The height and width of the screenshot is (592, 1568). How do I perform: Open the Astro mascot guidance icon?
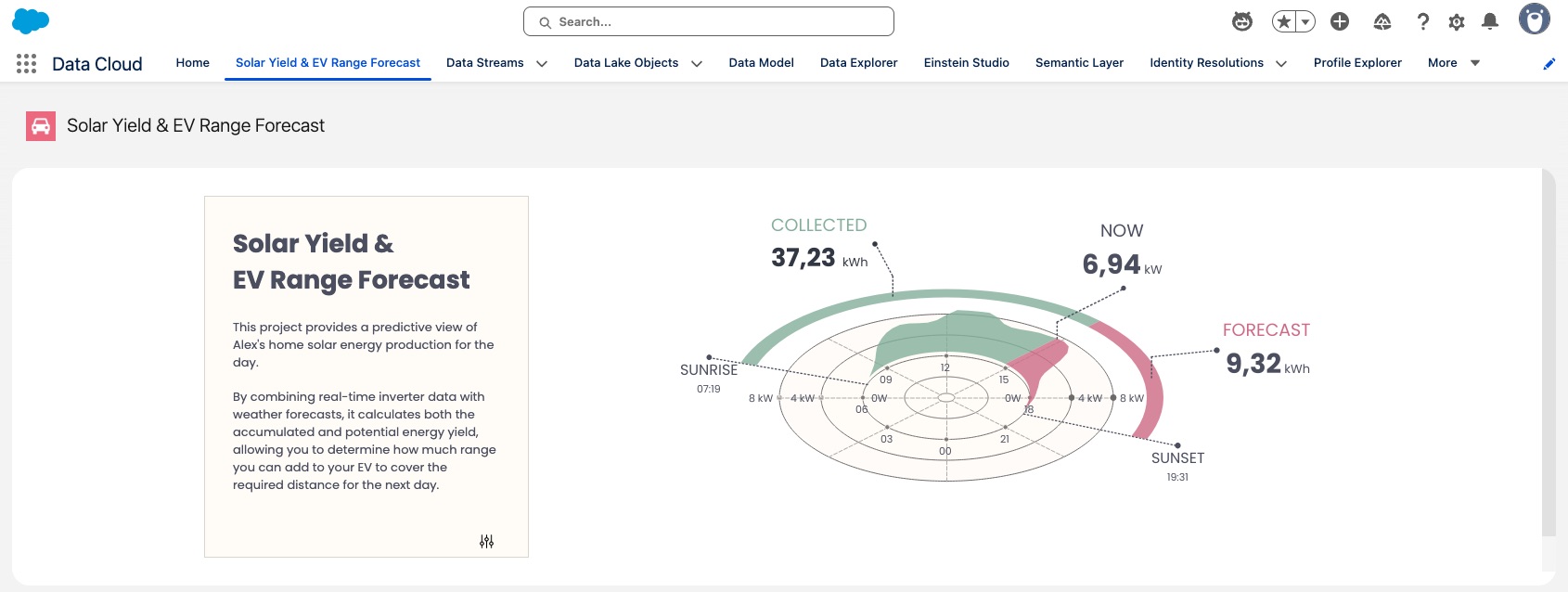click(1242, 21)
